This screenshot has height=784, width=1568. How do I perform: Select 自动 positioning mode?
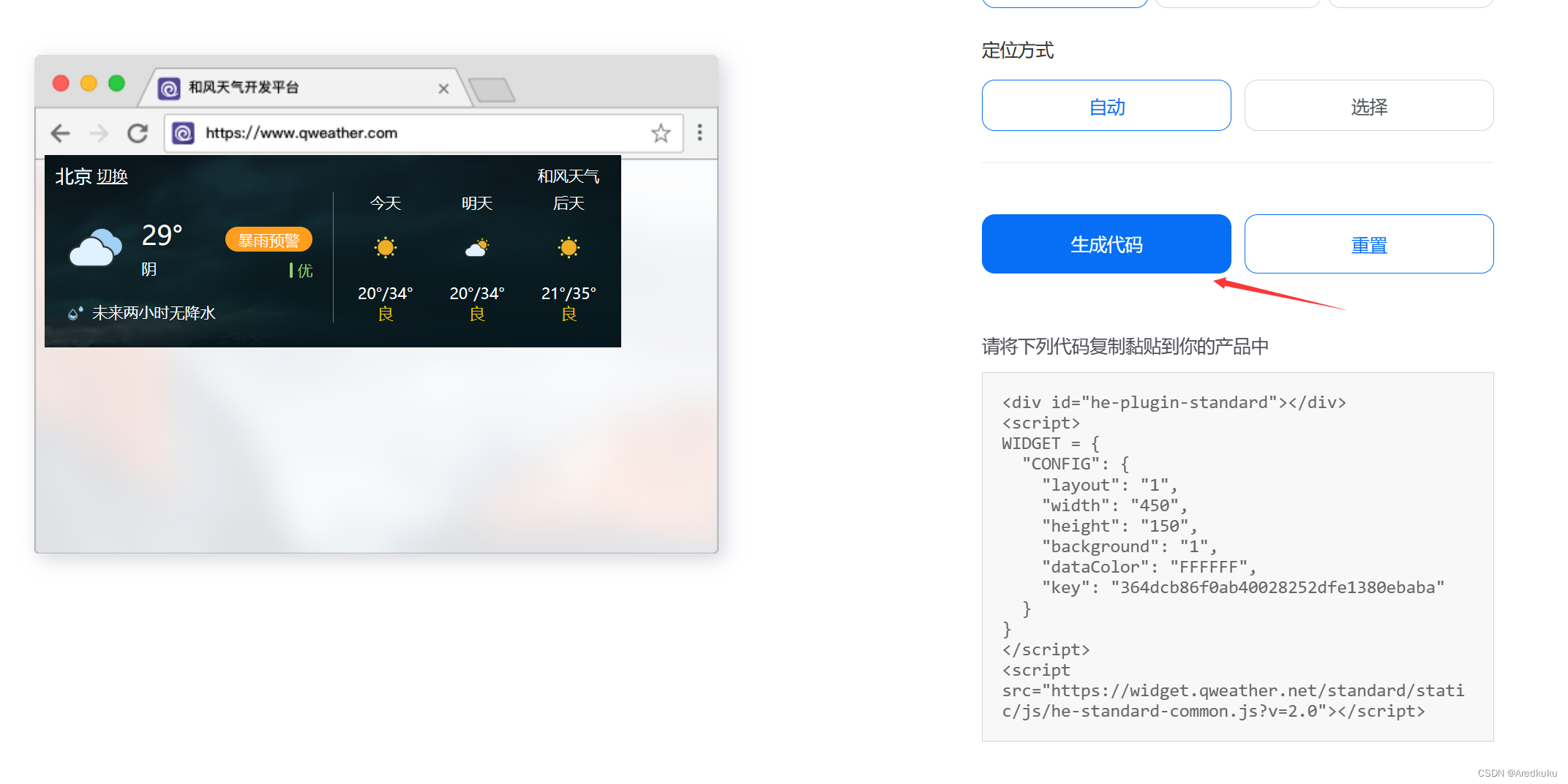pyautogui.click(x=1106, y=105)
